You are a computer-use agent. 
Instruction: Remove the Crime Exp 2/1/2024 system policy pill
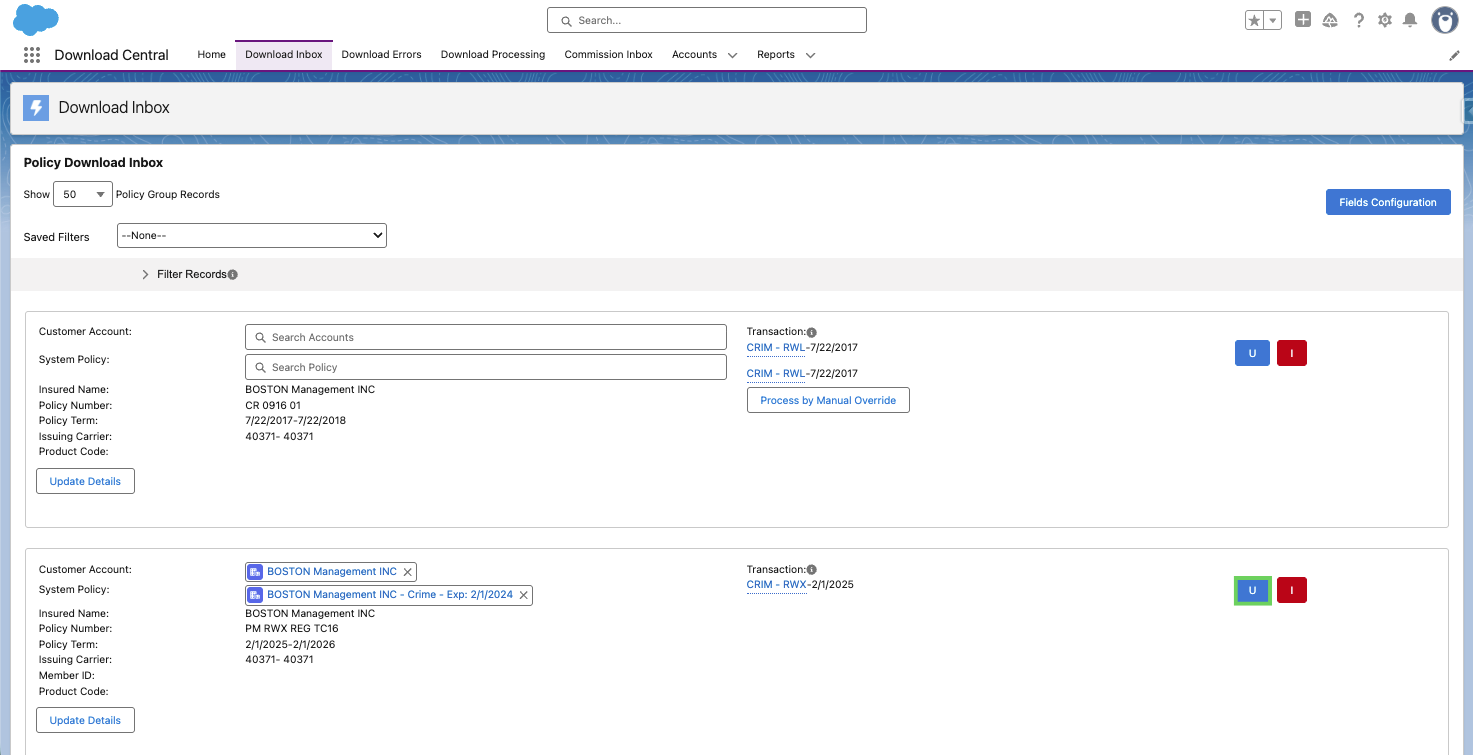523,595
